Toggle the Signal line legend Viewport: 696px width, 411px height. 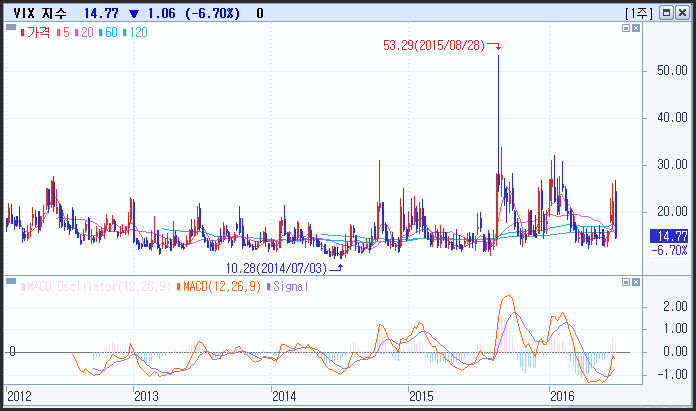(287, 287)
